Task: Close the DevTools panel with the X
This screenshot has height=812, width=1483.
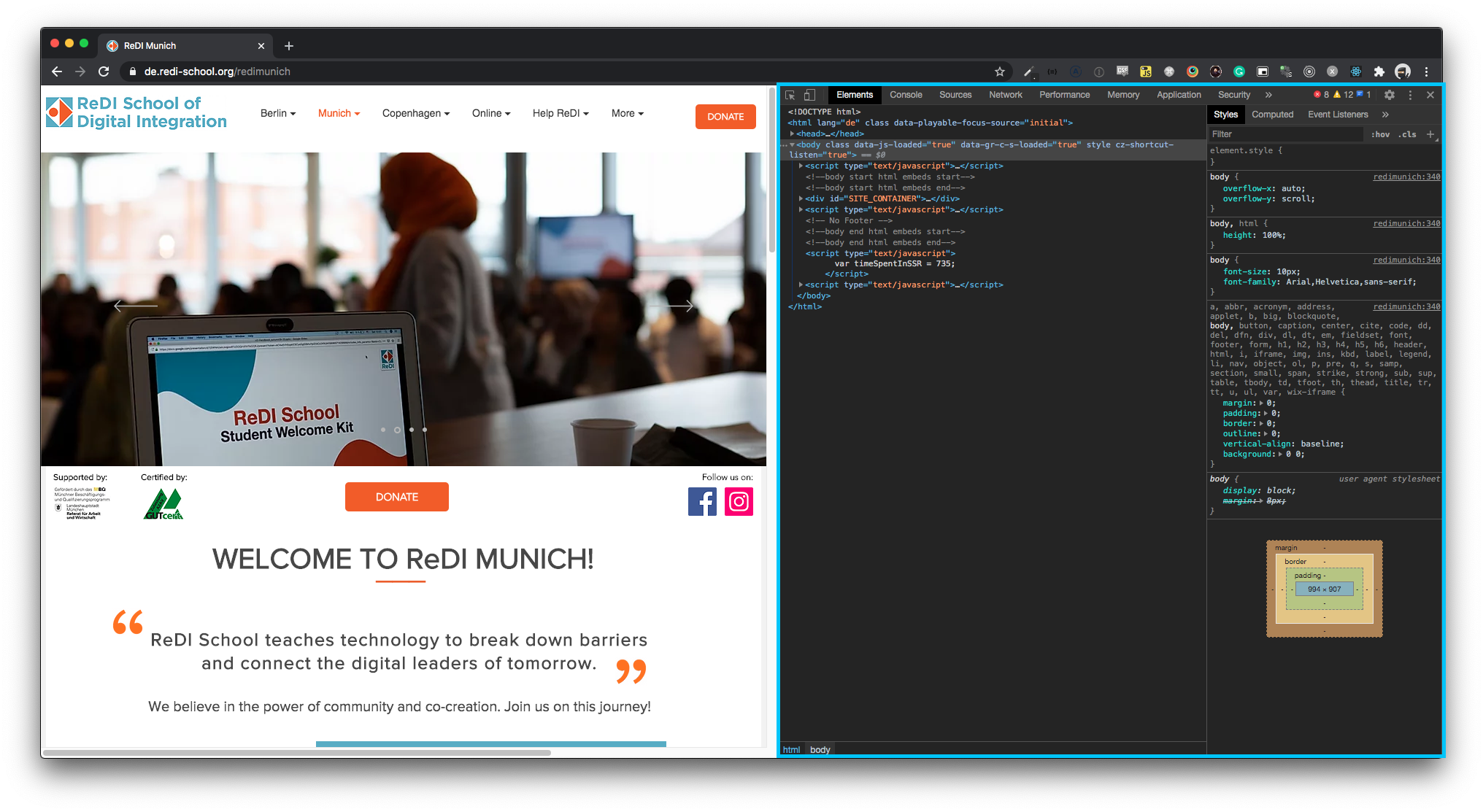Action: coord(1430,95)
